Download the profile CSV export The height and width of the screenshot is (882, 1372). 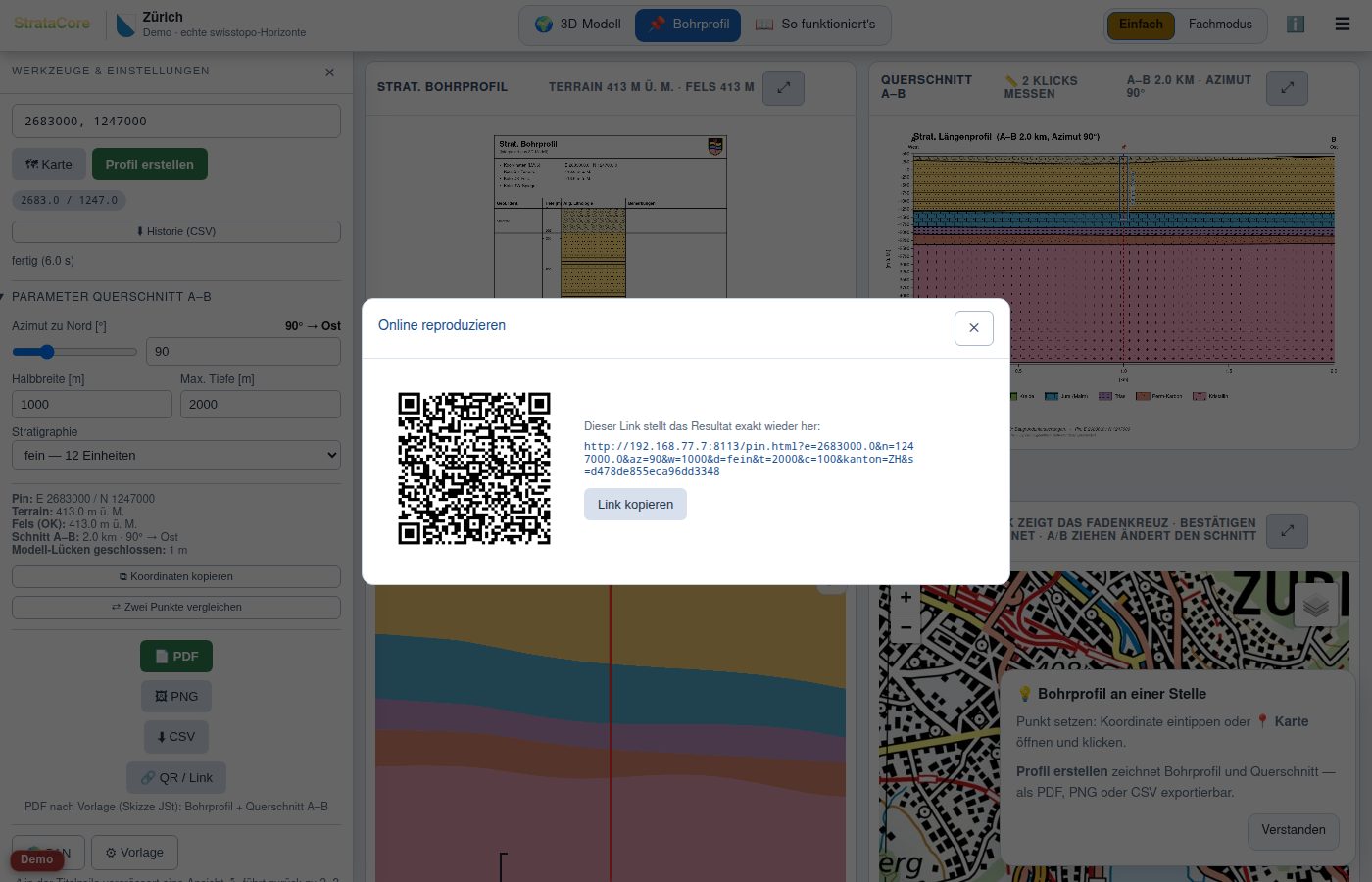[176, 737]
